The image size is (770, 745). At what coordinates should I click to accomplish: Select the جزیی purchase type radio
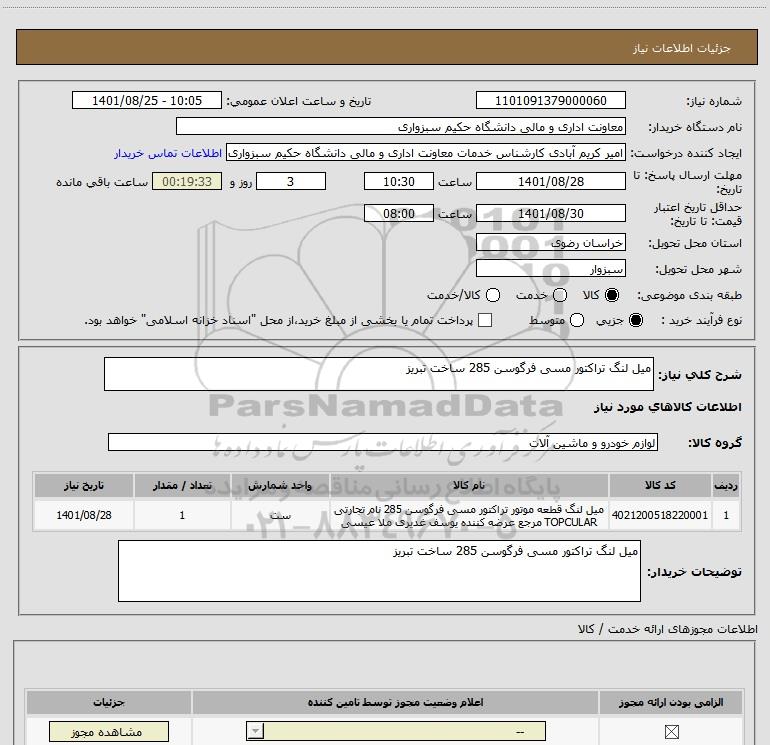pyautogui.click(x=635, y=320)
